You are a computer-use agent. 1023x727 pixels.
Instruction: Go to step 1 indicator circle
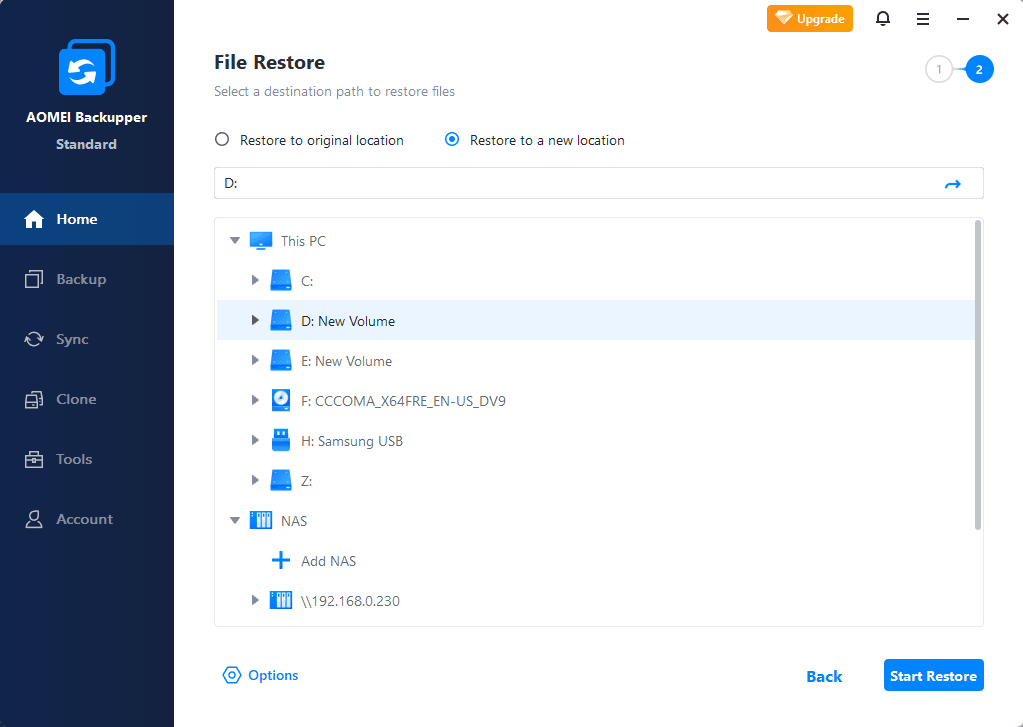click(938, 70)
